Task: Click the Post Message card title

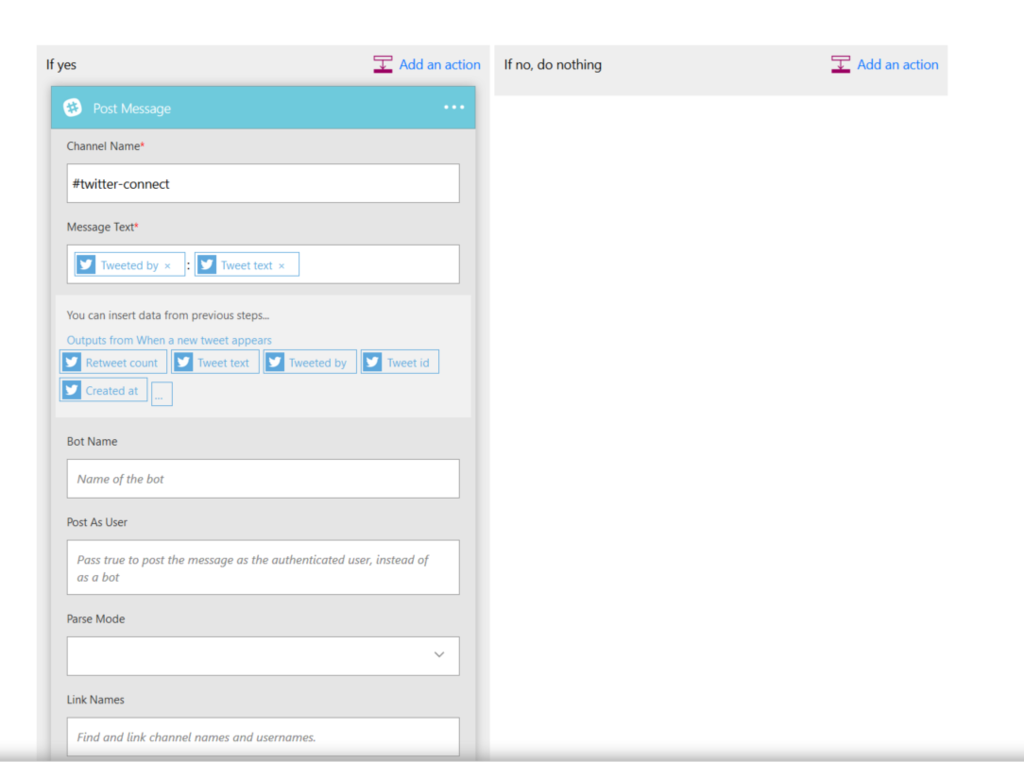Action: [131, 108]
